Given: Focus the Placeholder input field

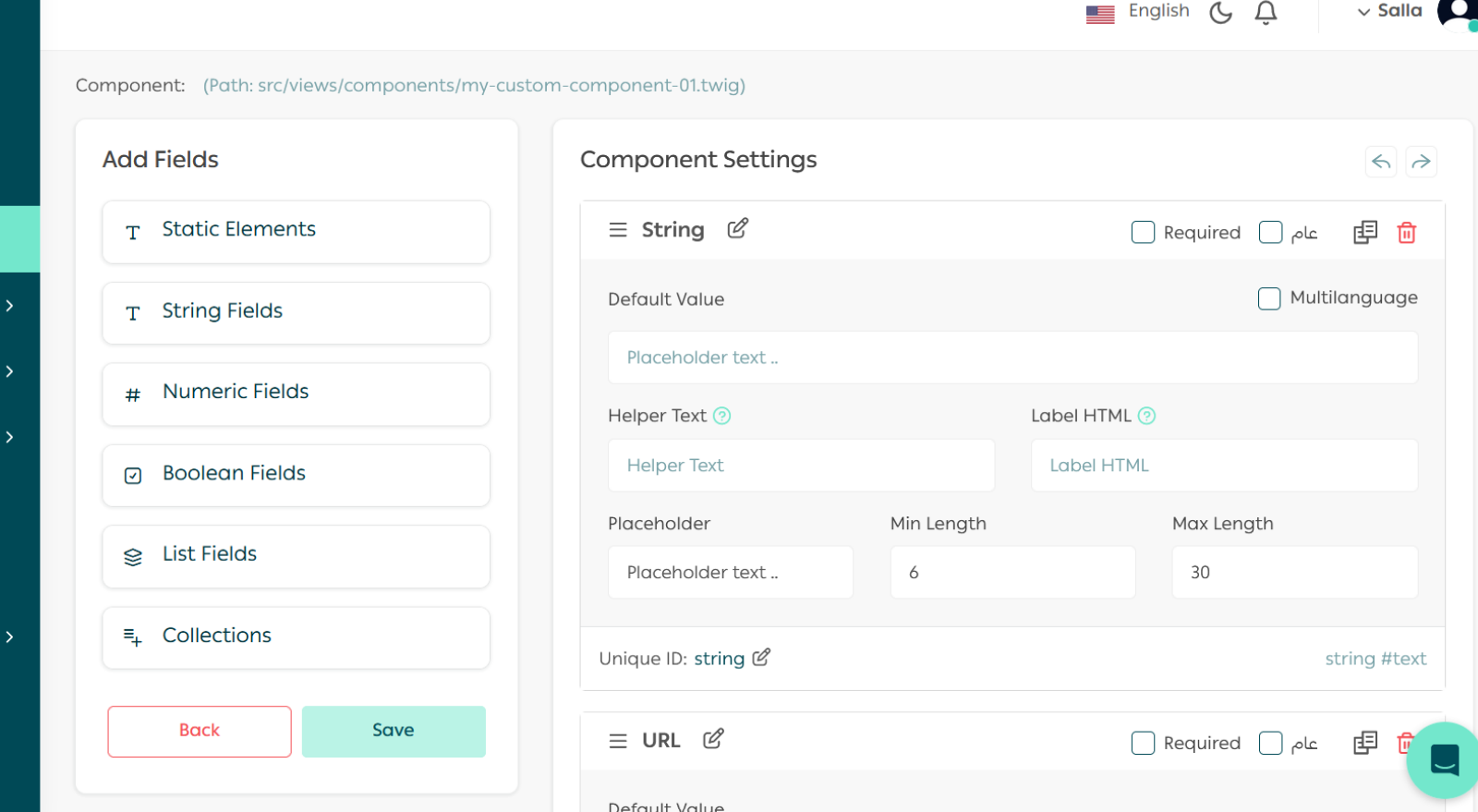Looking at the screenshot, I should [731, 573].
